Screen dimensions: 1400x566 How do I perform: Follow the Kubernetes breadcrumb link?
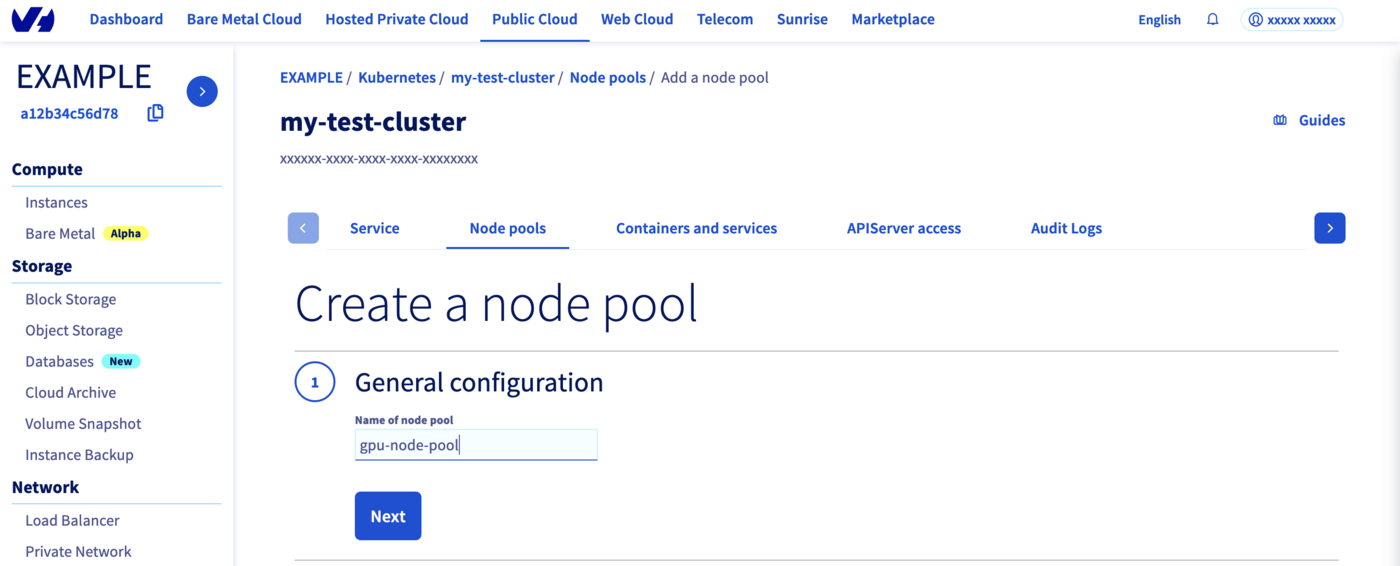click(397, 77)
